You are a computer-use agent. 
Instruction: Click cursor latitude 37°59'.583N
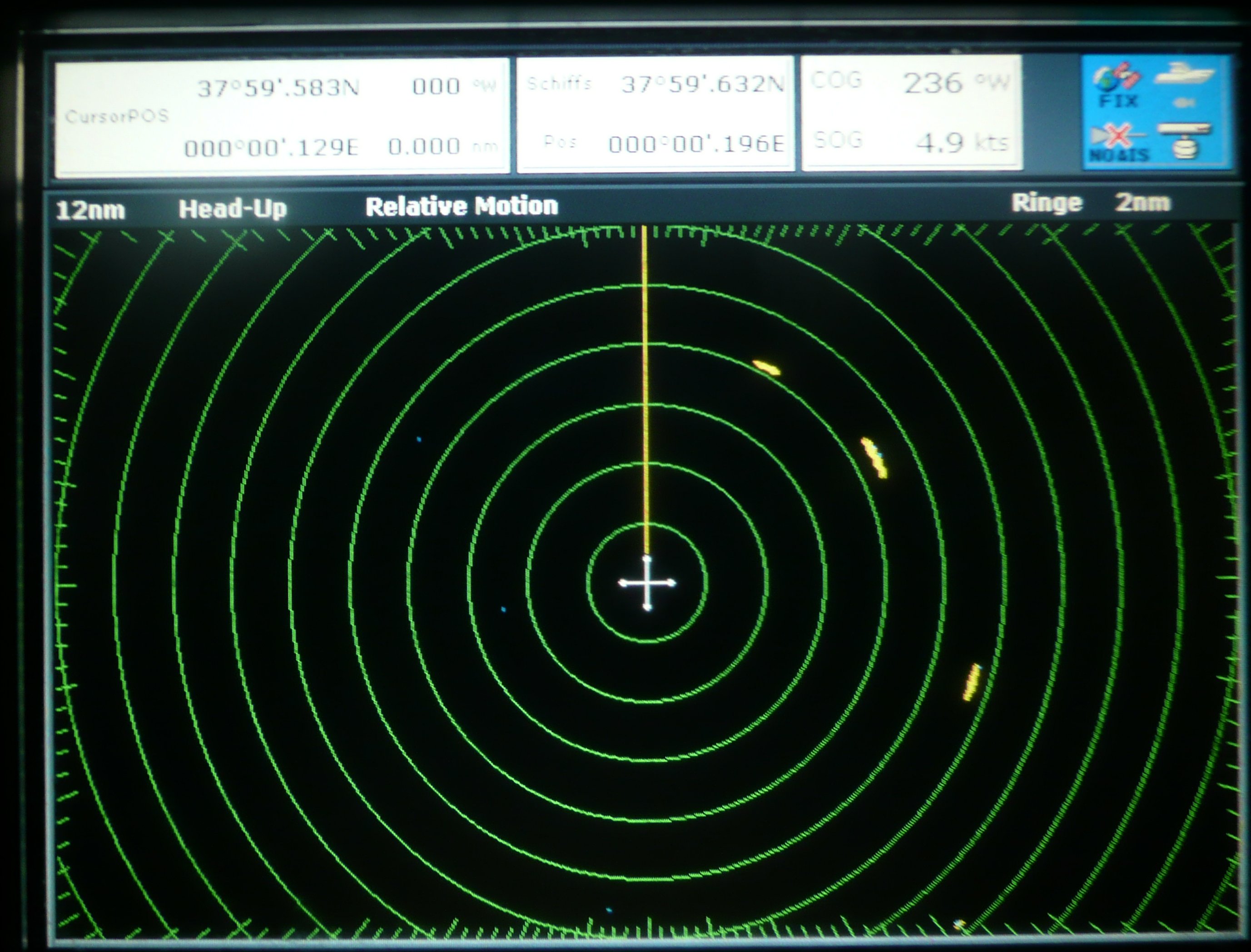click(278, 88)
